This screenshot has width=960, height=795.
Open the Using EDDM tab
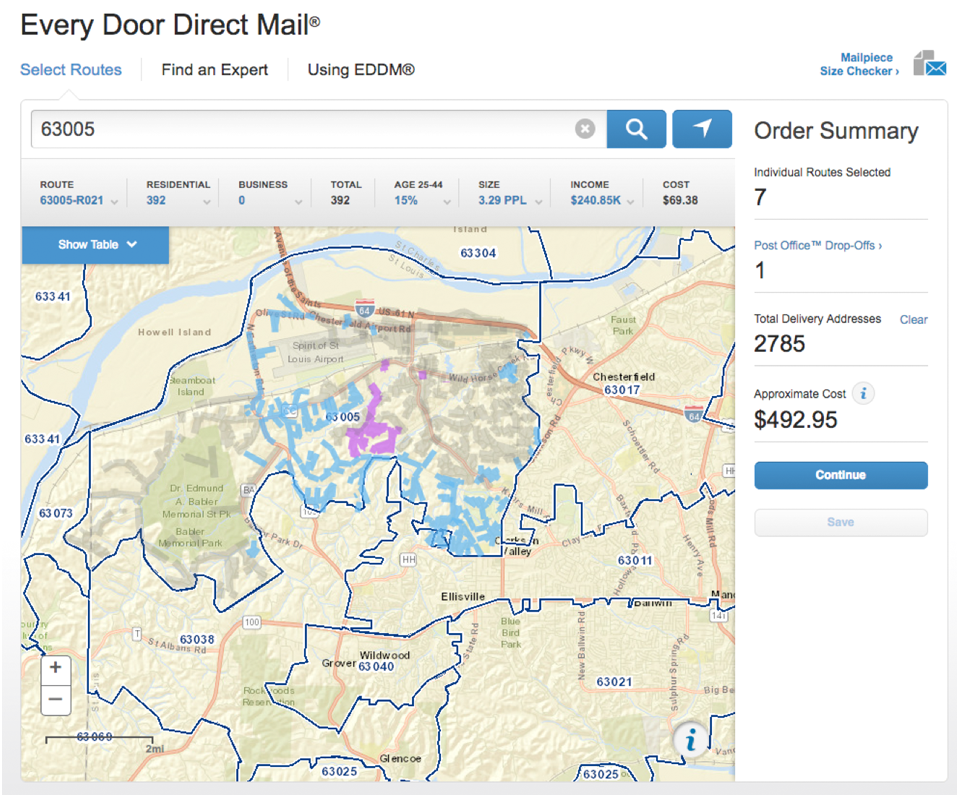click(360, 69)
